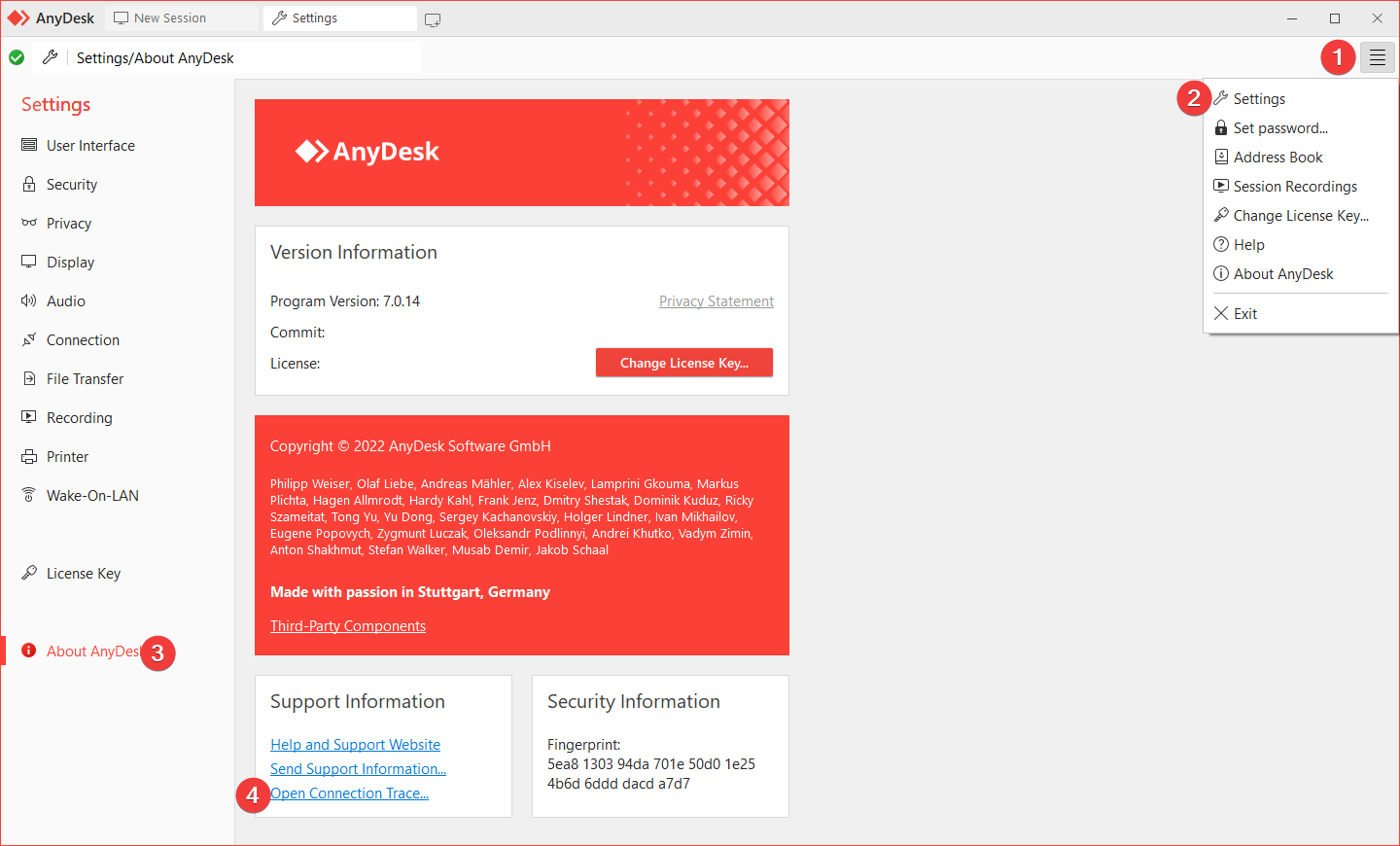
Task: Click the green connection status icon
Action: click(x=17, y=57)
